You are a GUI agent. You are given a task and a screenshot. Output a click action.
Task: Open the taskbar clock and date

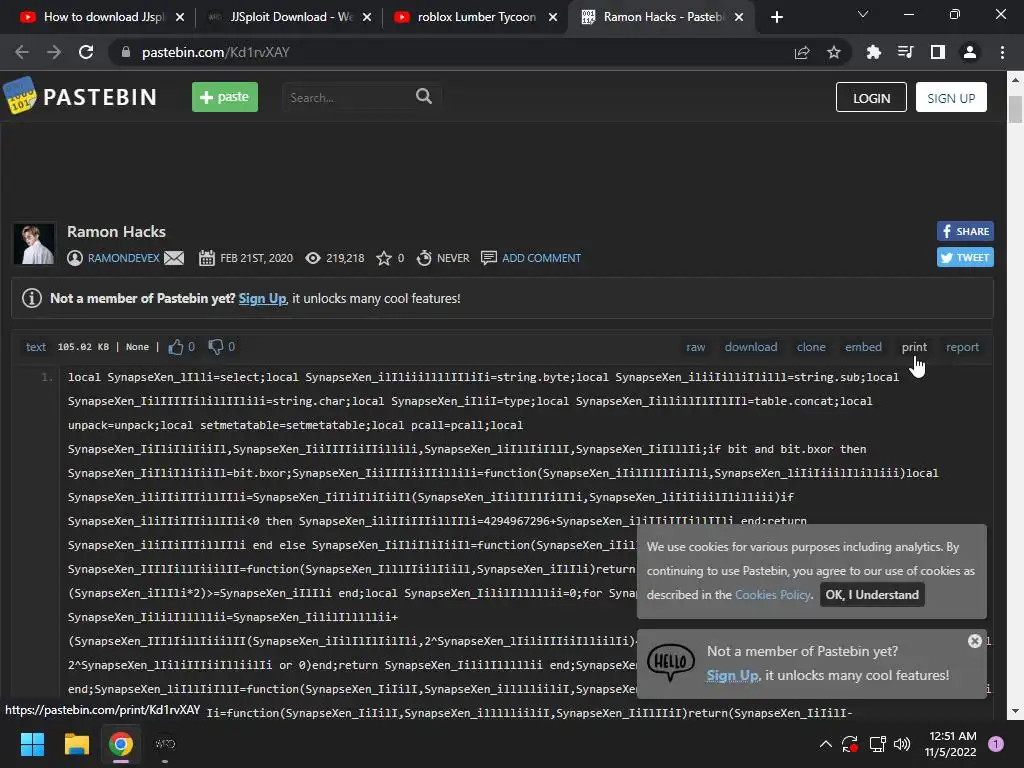click(951, 744)
